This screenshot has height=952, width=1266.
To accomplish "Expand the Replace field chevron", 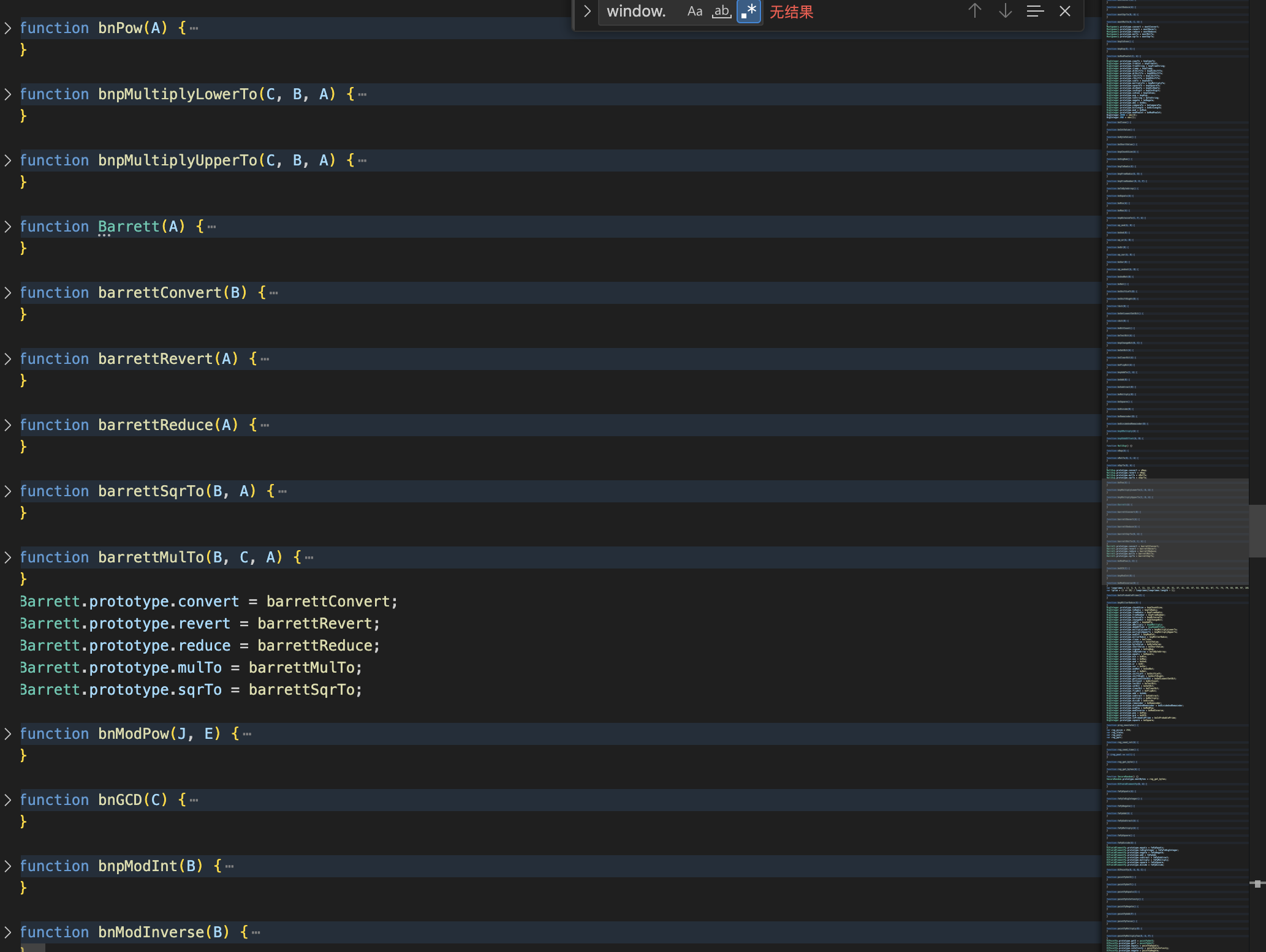I will point(587,11).
